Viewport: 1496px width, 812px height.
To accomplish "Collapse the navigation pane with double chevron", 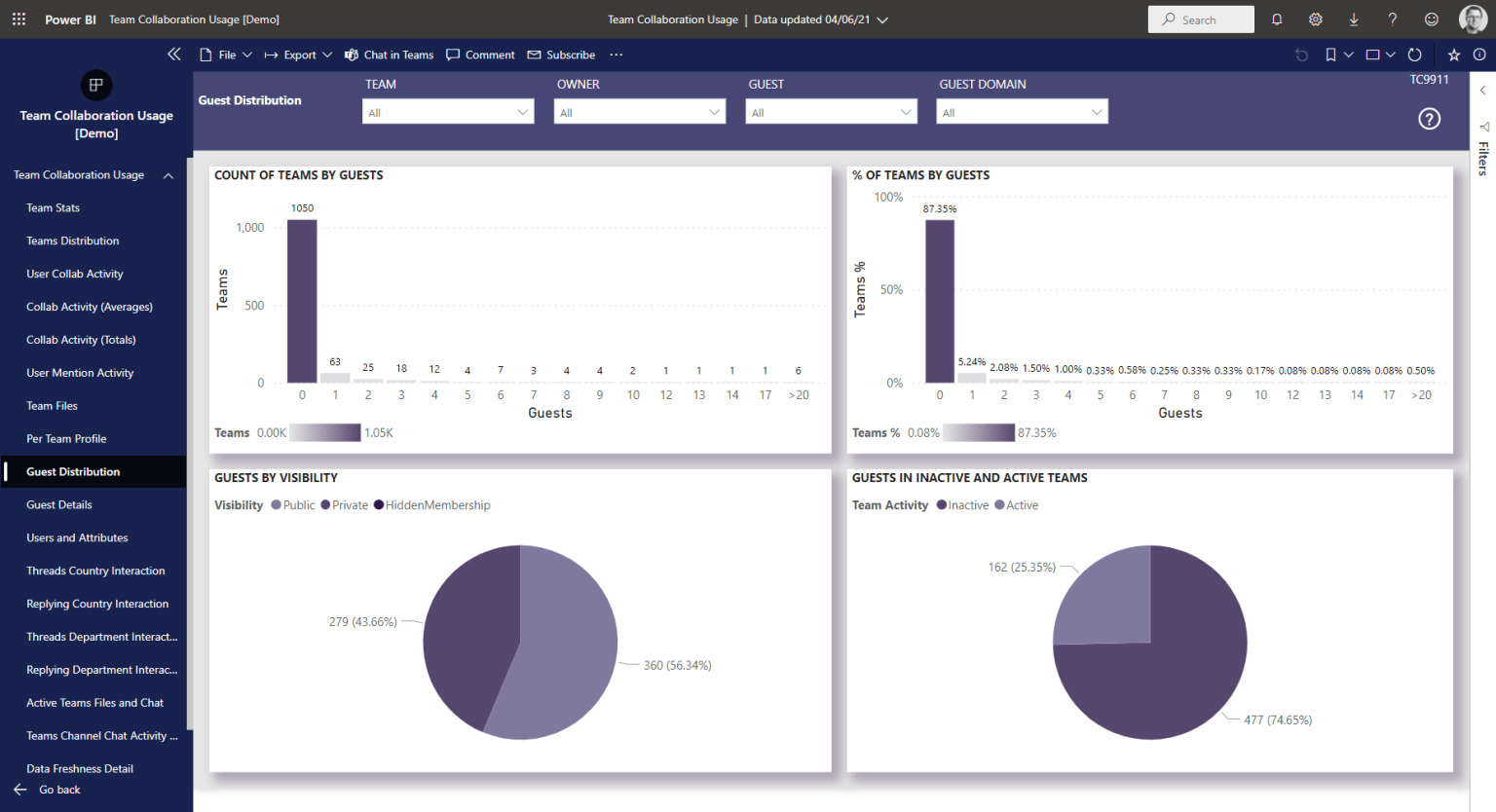I will tap(174, 55).
